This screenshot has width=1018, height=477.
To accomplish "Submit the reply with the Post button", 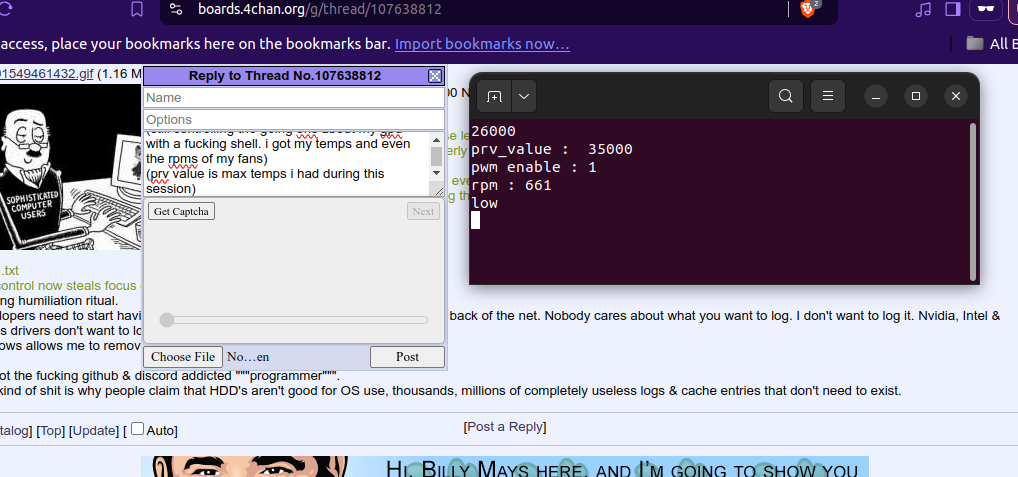I will coord(407,357).
